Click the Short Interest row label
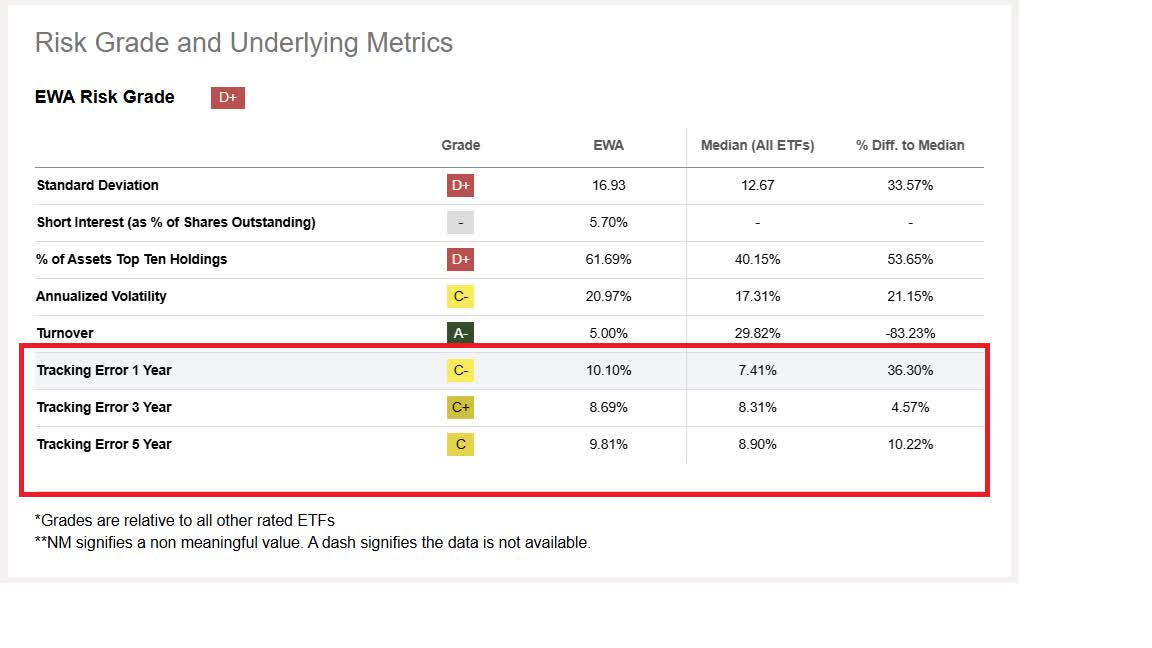1152x648 pixels. tap(176, 222)
